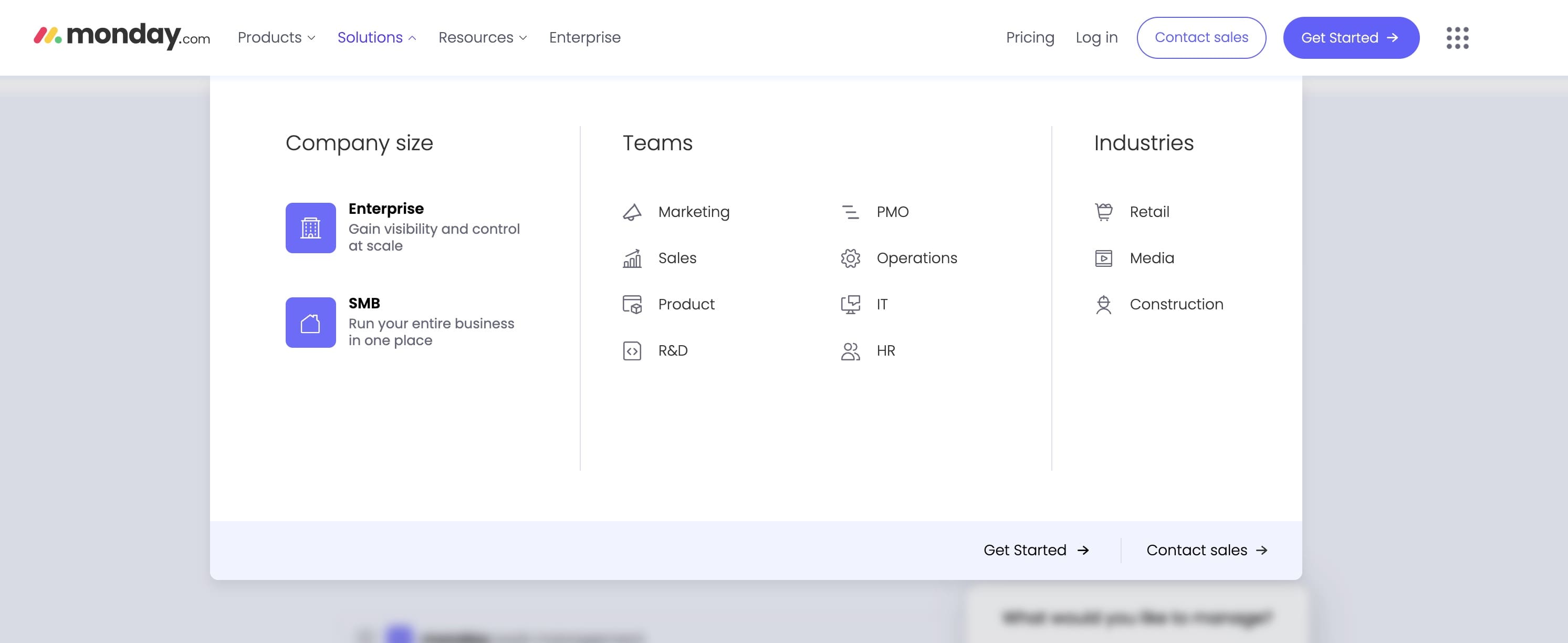Image resolution: width=1568 pixels, height=643 pixels.
Task: Click the PMO gantt lines icon
Action: click(x=850, y=212)
